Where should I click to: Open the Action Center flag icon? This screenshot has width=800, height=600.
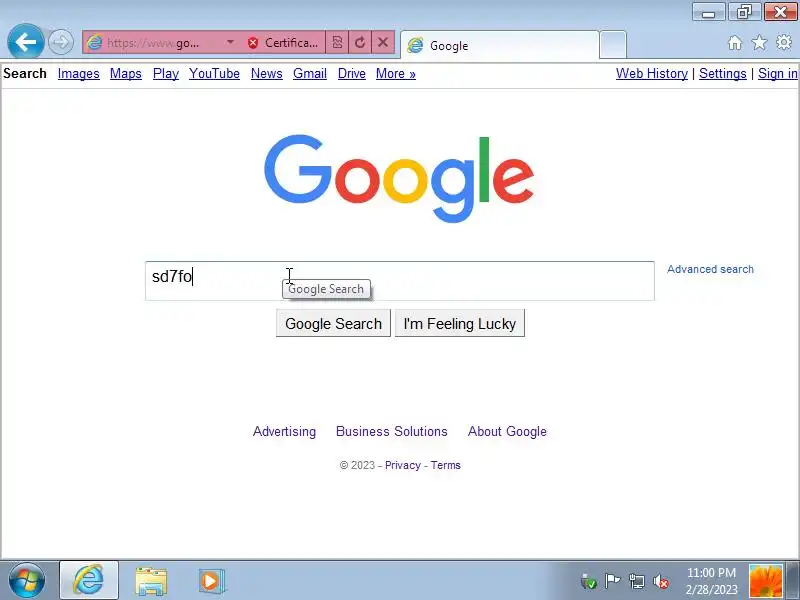612,580
